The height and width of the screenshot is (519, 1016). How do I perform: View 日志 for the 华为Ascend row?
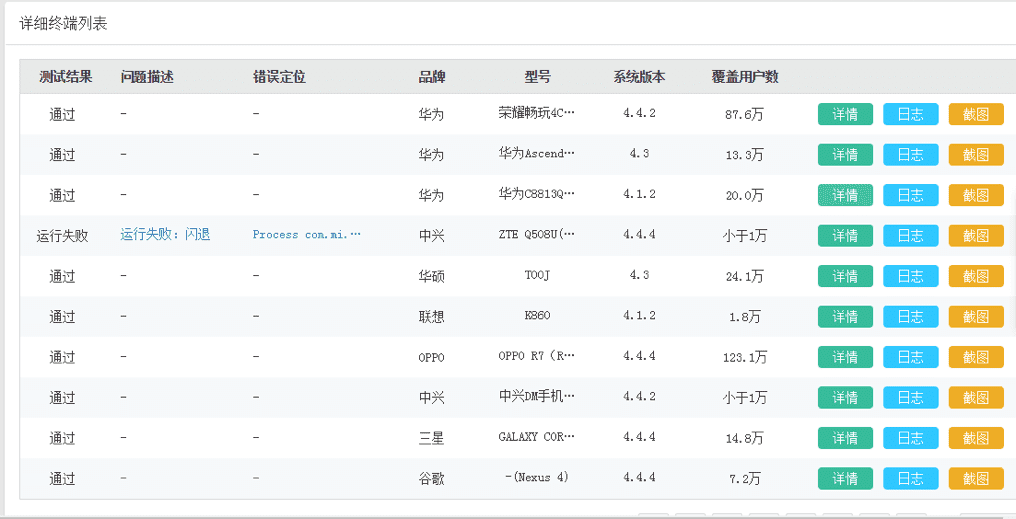(910, 155)
